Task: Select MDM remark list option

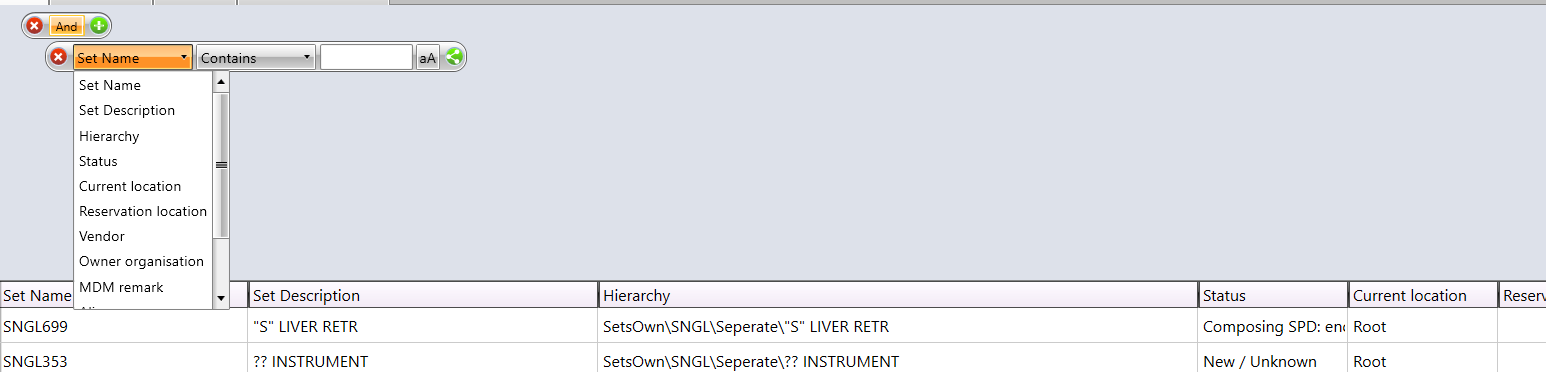Action: (x=121, y=287)
